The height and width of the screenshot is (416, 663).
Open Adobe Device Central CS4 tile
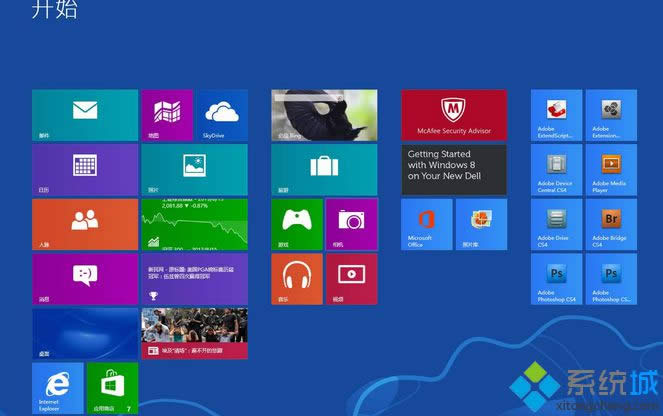tap(556, 170)
